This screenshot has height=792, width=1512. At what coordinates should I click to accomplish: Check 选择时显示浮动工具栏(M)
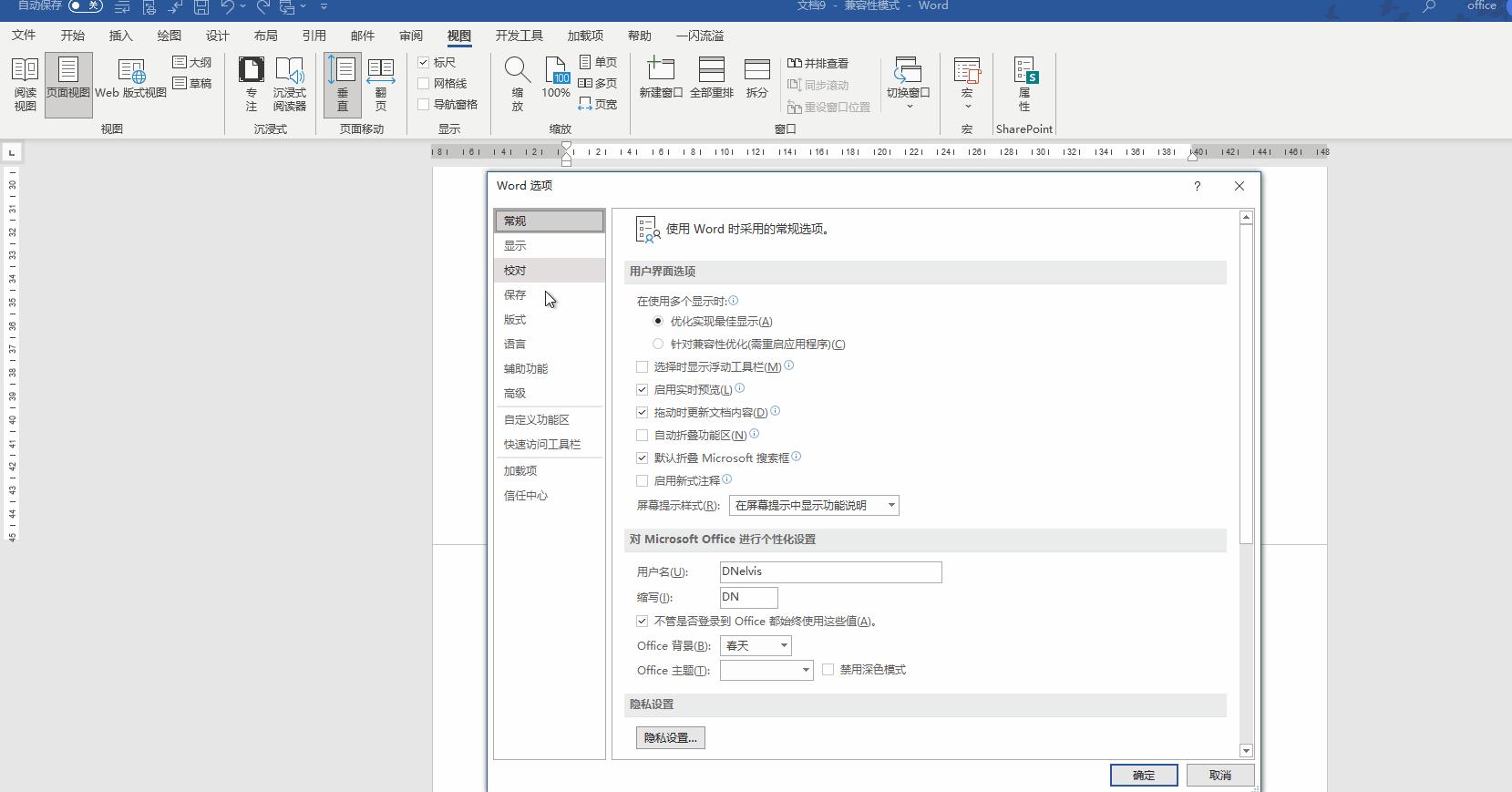(x=643, y=366)
